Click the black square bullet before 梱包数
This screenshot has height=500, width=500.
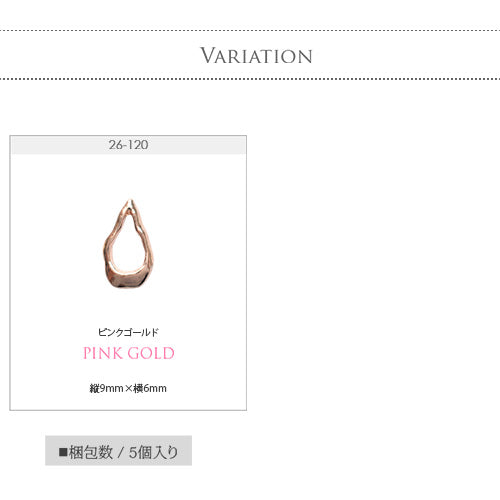click(63, 452)
